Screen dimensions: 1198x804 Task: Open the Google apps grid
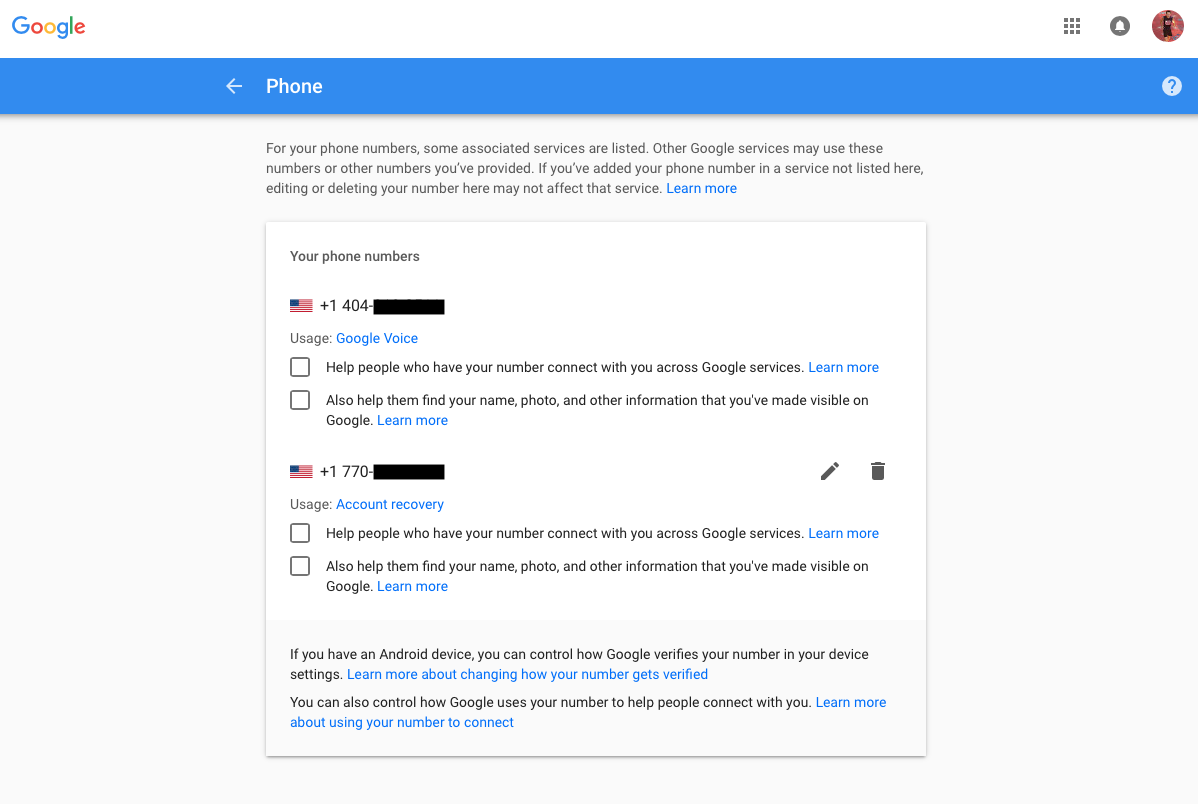coord(1072,27)
